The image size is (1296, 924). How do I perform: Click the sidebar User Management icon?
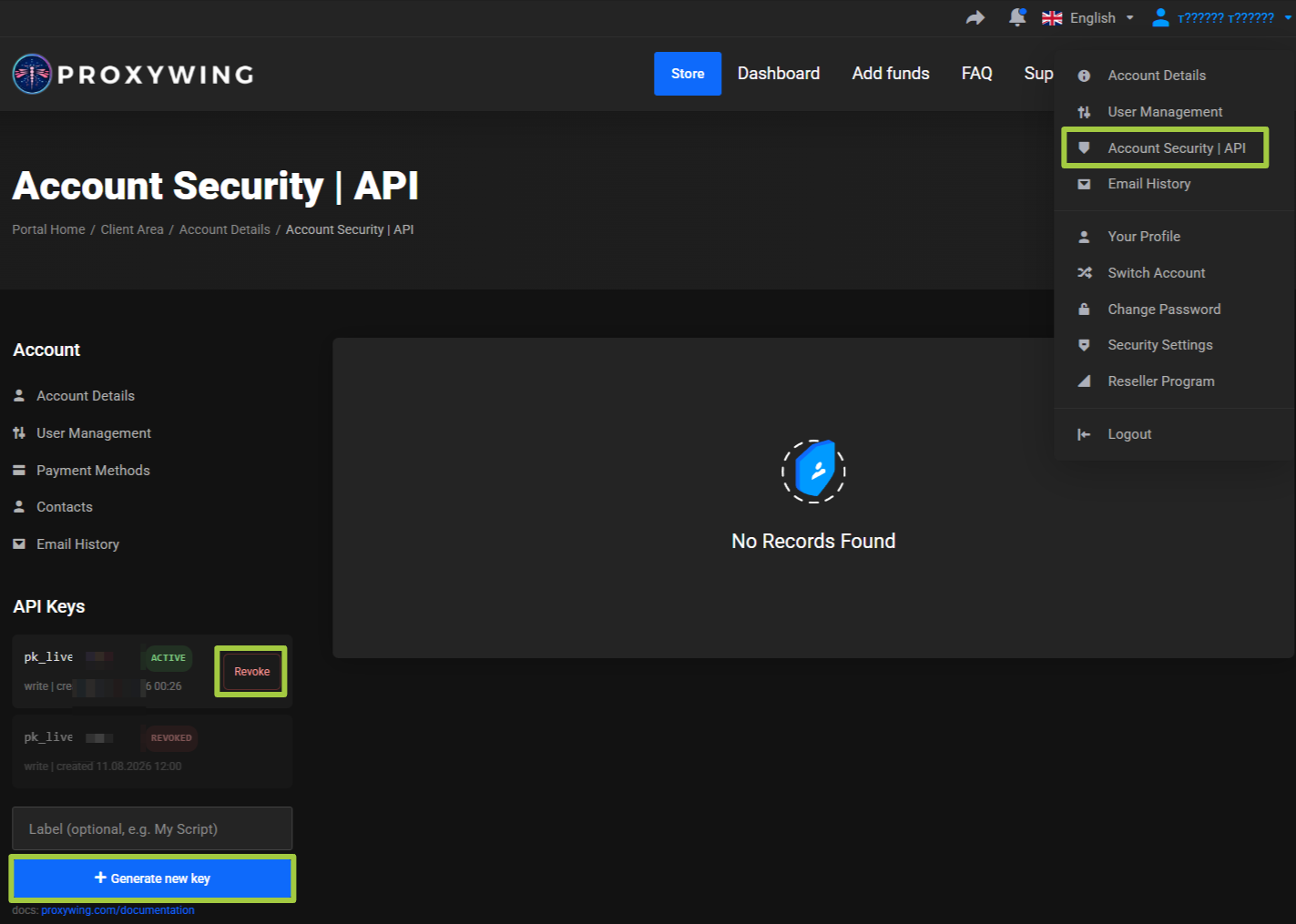click(x=19, y=433)
